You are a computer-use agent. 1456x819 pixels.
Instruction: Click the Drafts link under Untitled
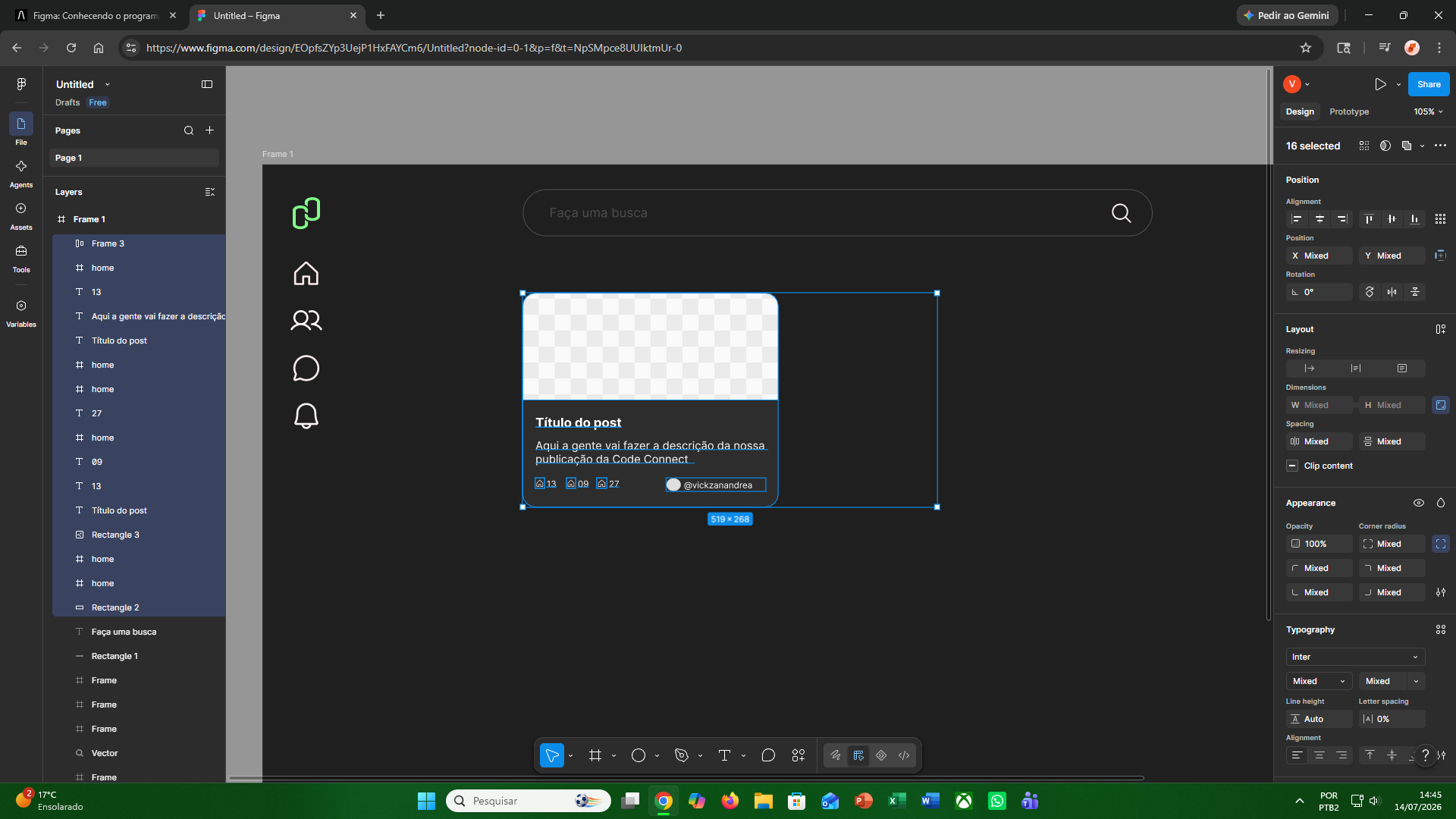[67, 102]
